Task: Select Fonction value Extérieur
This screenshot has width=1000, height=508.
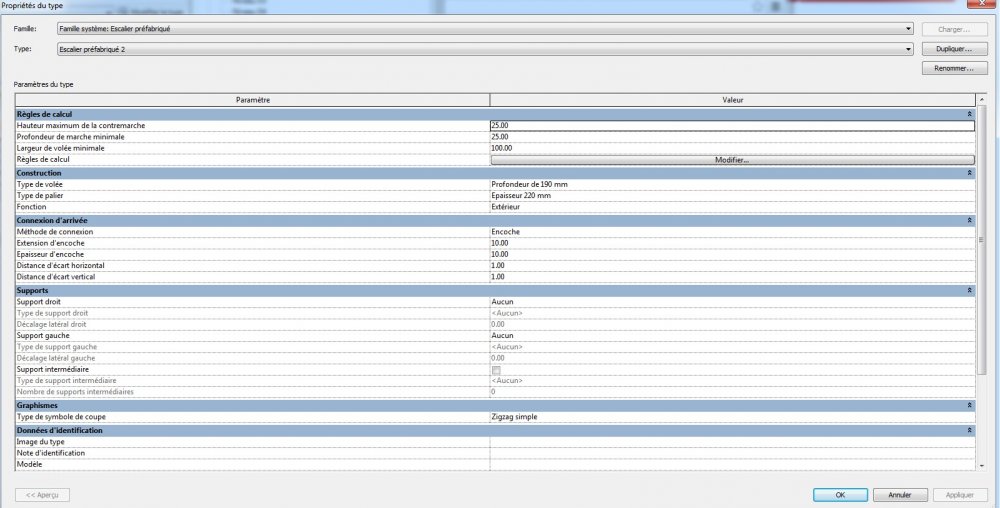Action: 732,207
